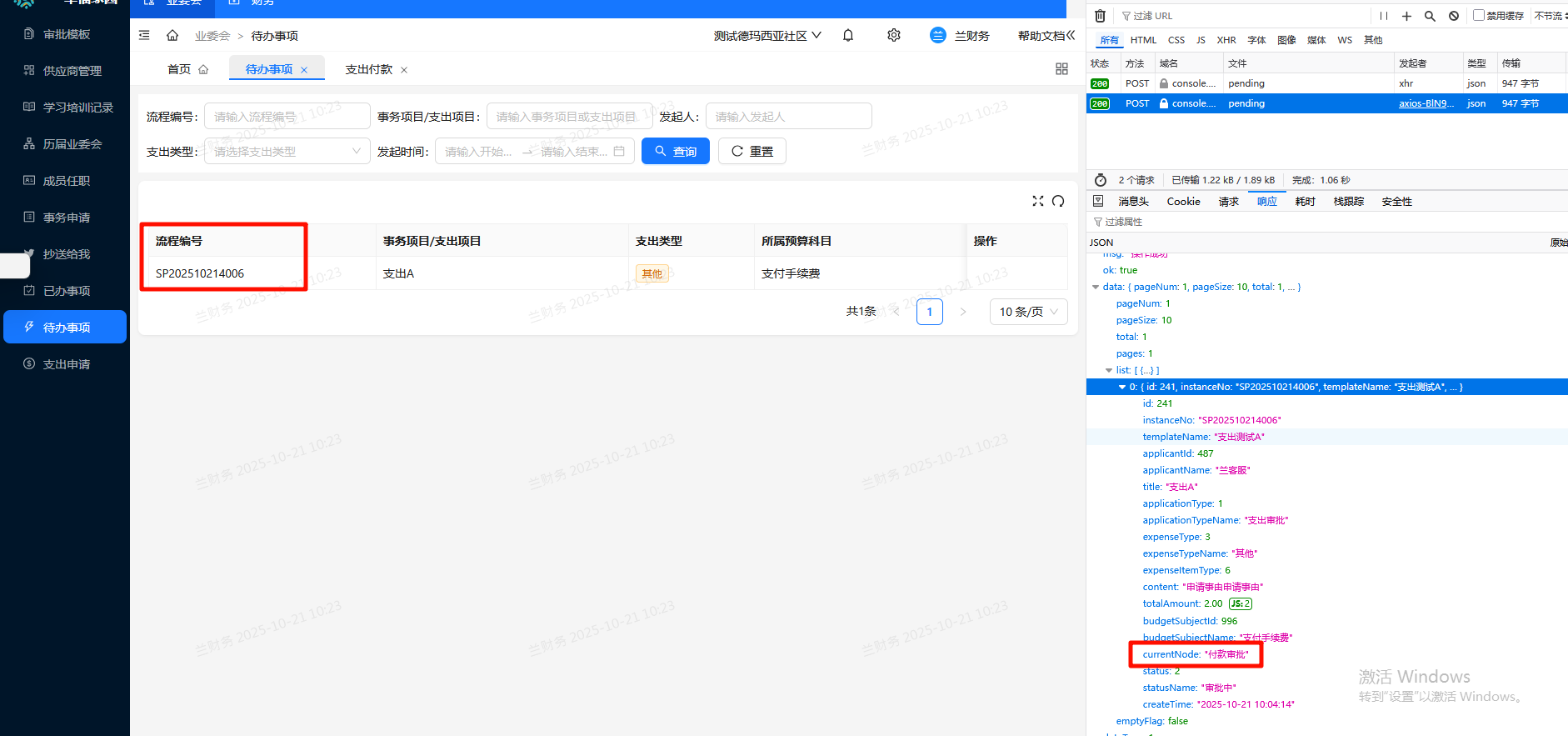Screen dimensions: 1568x736
Task: Click the request blocking icon
Action: [1453, 16]
